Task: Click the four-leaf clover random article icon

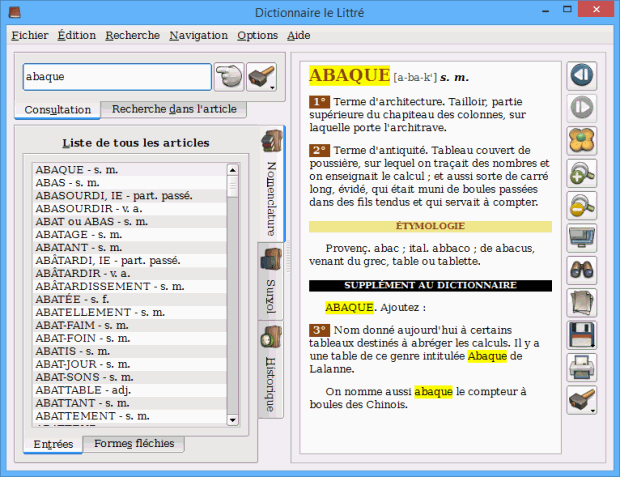Action: [582, 140]
